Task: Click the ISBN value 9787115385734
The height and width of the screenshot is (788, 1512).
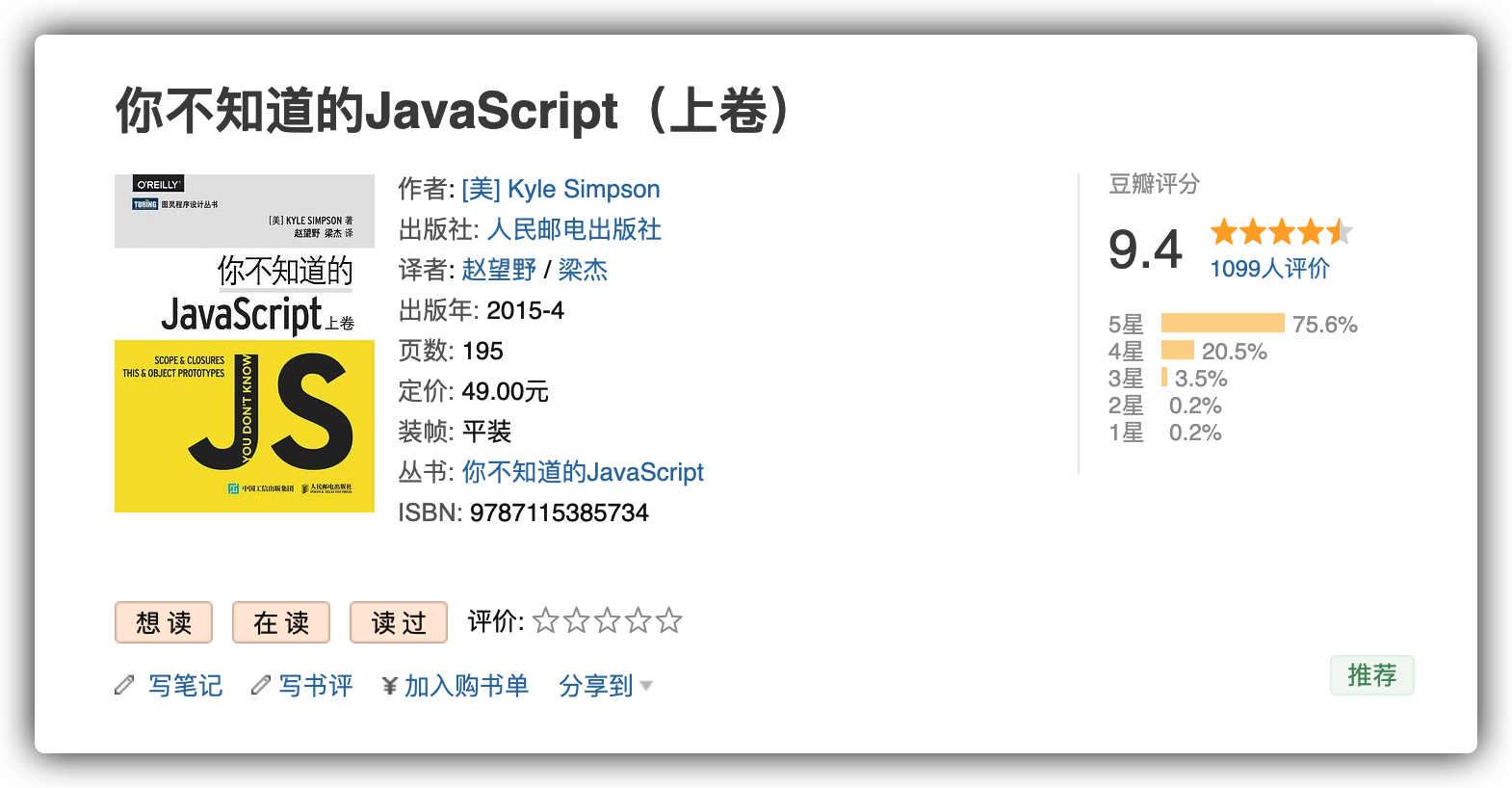Action: tap(560, 512)
